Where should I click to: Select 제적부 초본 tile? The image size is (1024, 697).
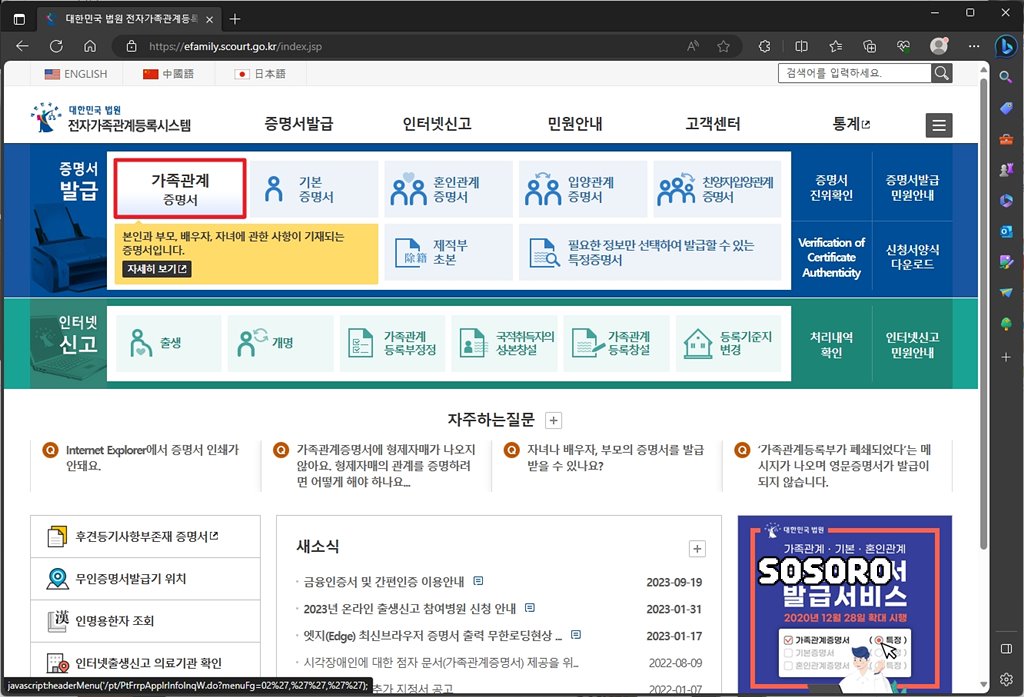(449, 252)
